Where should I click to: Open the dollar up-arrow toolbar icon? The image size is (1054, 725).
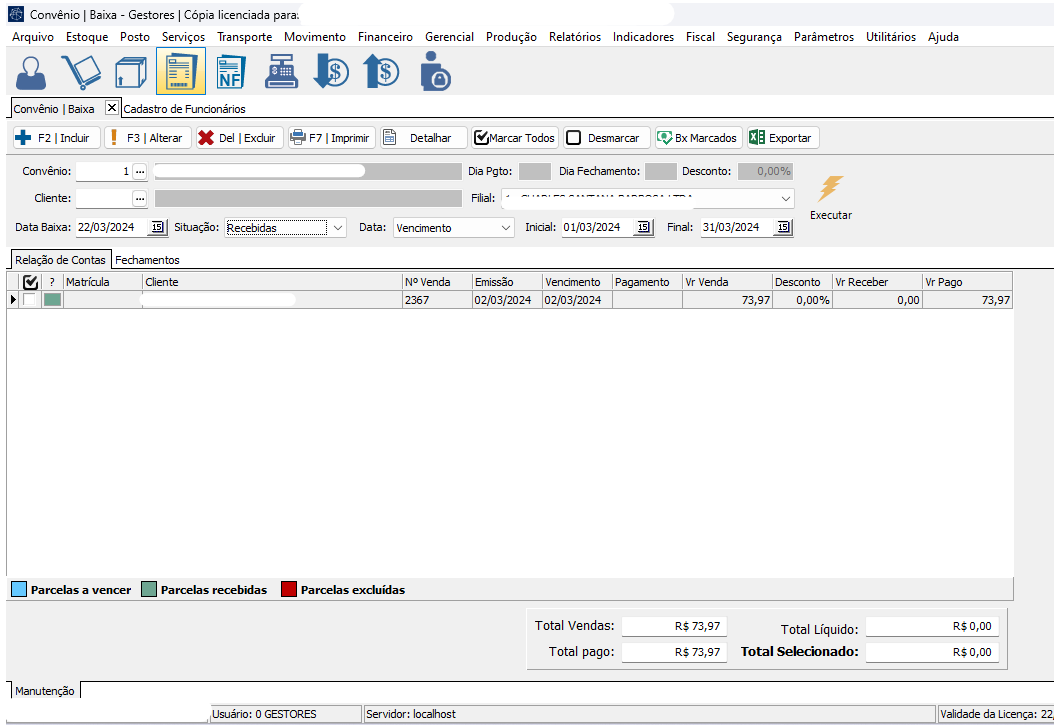381,72
